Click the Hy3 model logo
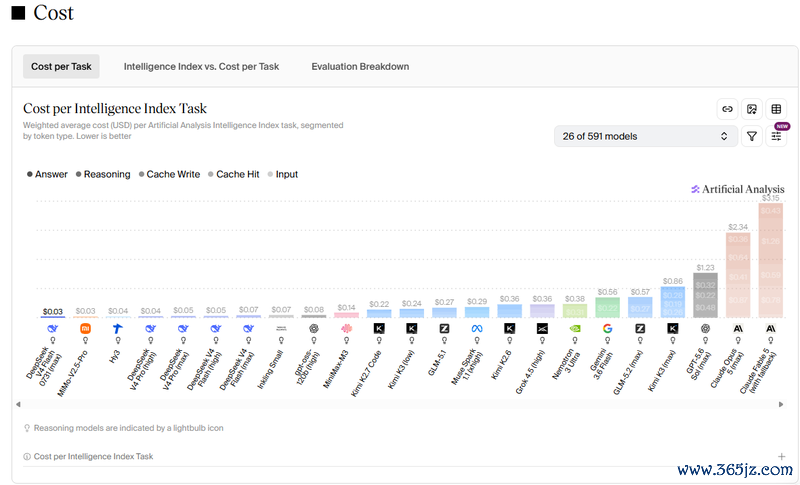Image resolution: width=800 pixels, height=485 pixels. 118,329
